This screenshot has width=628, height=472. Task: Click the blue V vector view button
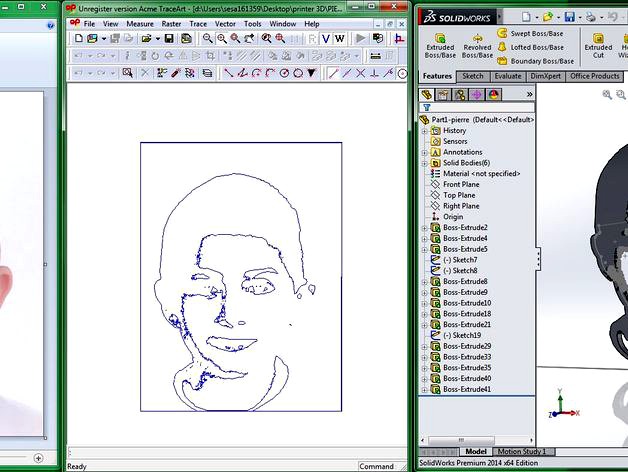(x=326, y=38)
